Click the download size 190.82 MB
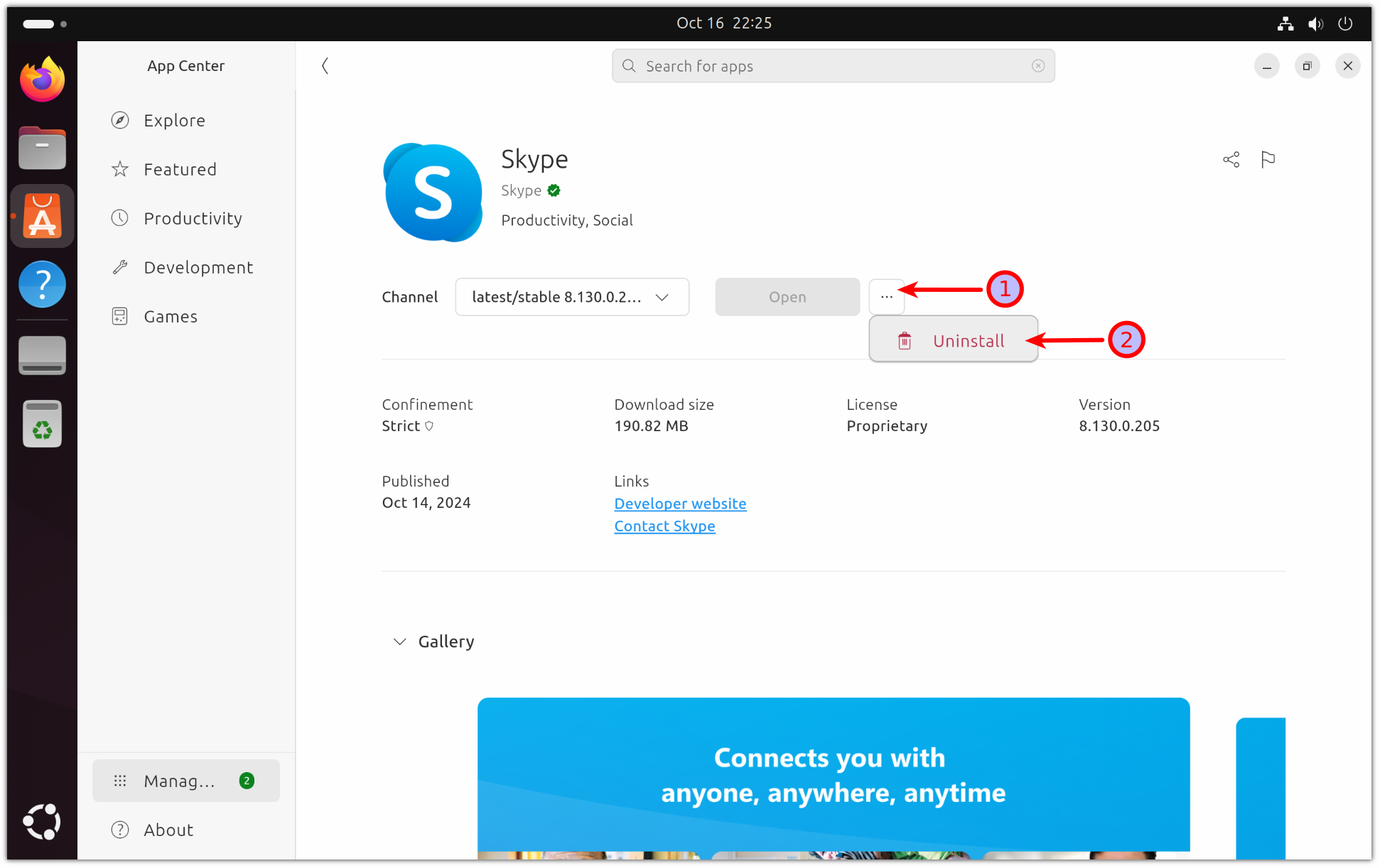The width and height of the screenshot is (1380, 868). tap(651, 426)
